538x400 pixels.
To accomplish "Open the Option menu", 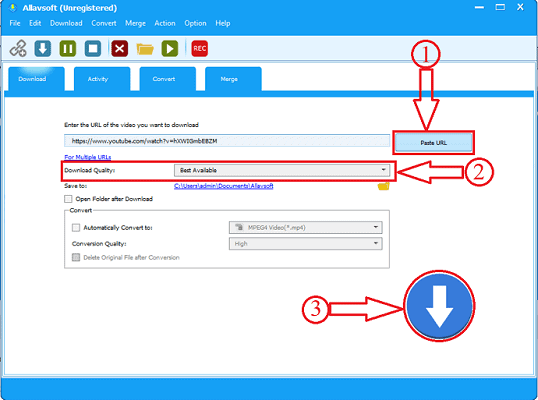I will click(195, 23).
